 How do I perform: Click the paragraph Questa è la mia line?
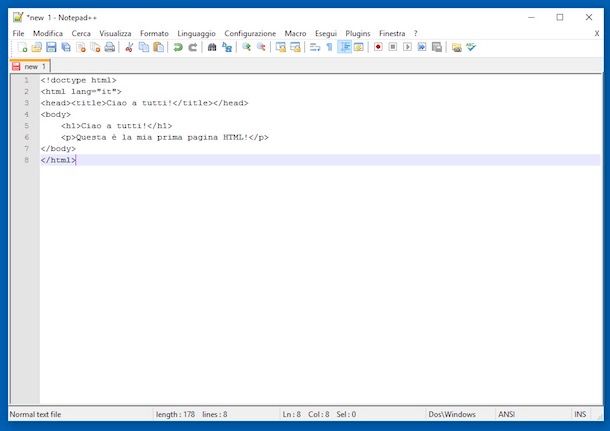click(x=165, y=137)
